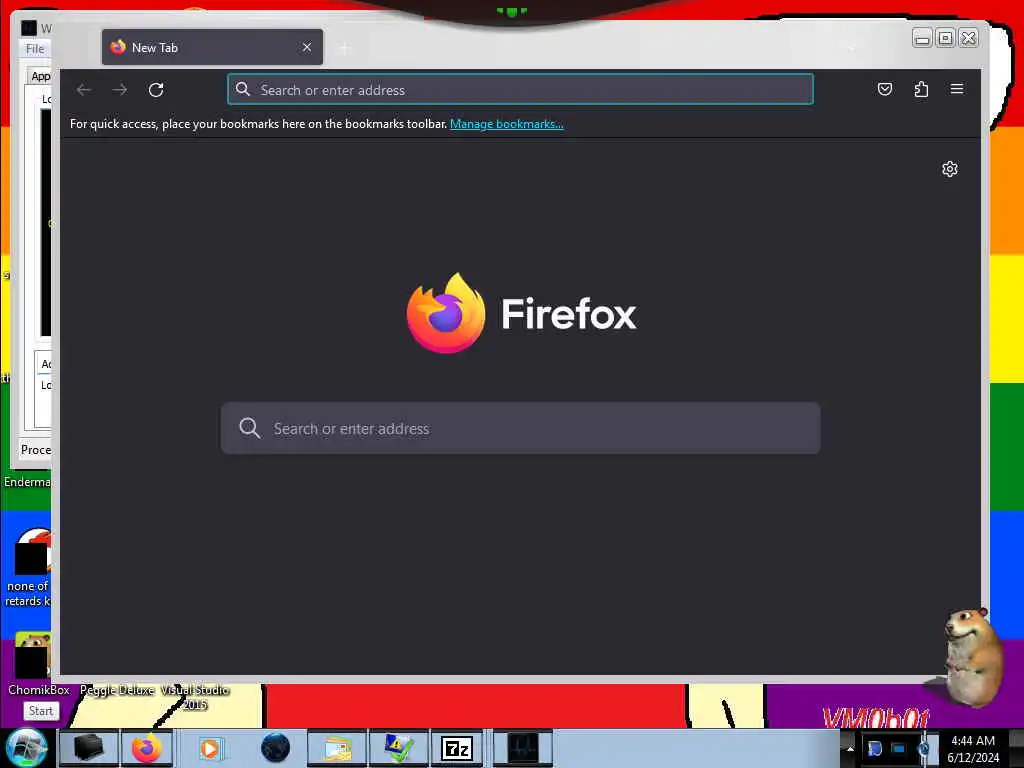Click the Firefox logo on page
The width and height of the screenshot is (1024, 768).
tap(446, 313)
